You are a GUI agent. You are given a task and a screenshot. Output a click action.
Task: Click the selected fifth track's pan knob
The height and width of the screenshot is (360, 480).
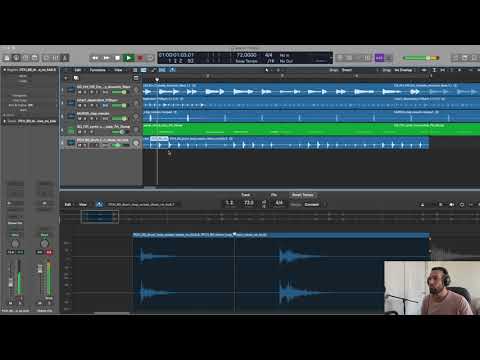(x=136, y=143)
